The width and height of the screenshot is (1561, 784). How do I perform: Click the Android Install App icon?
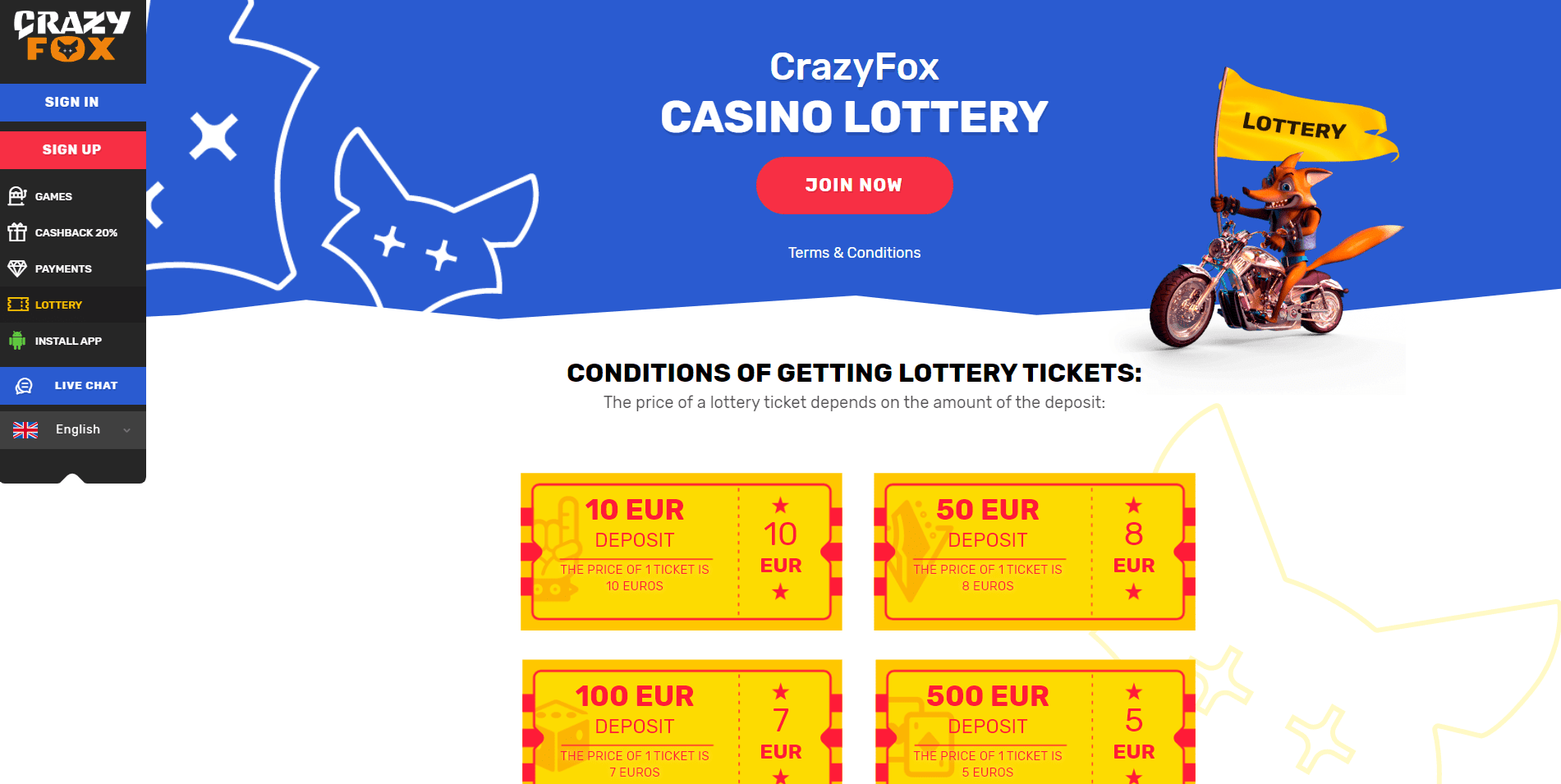pyautogui.click(x=17, y=341)
